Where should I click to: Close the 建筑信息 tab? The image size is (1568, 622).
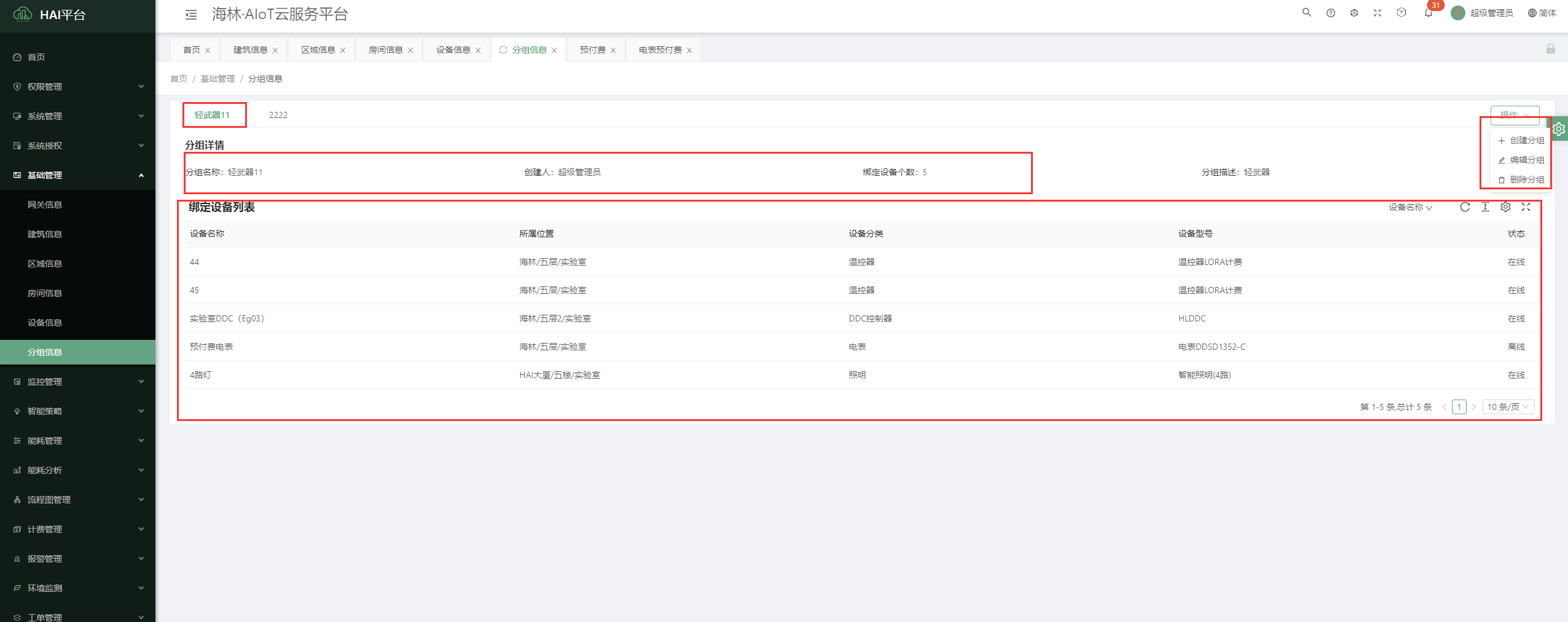275,50
